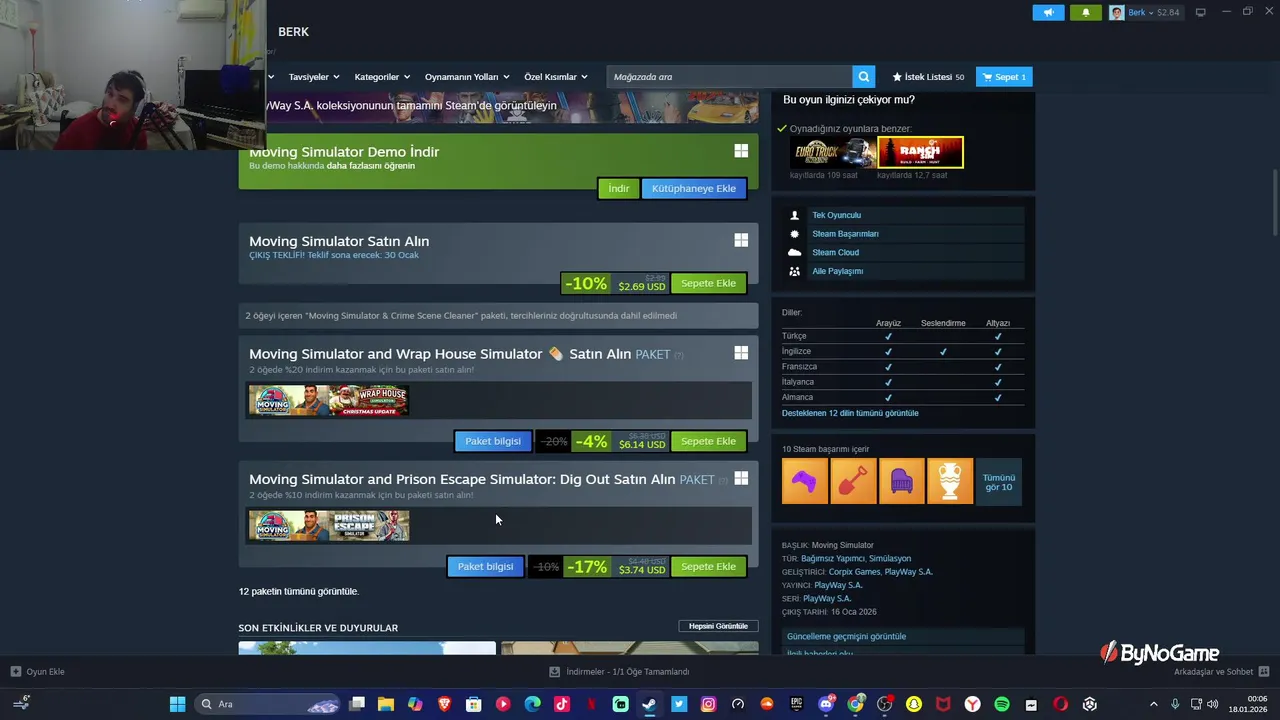This screenshot has height=720, width=1280.
Task: Open the Arkadaşlar ve Sohbet chat icon
Action: point(1264,671)
